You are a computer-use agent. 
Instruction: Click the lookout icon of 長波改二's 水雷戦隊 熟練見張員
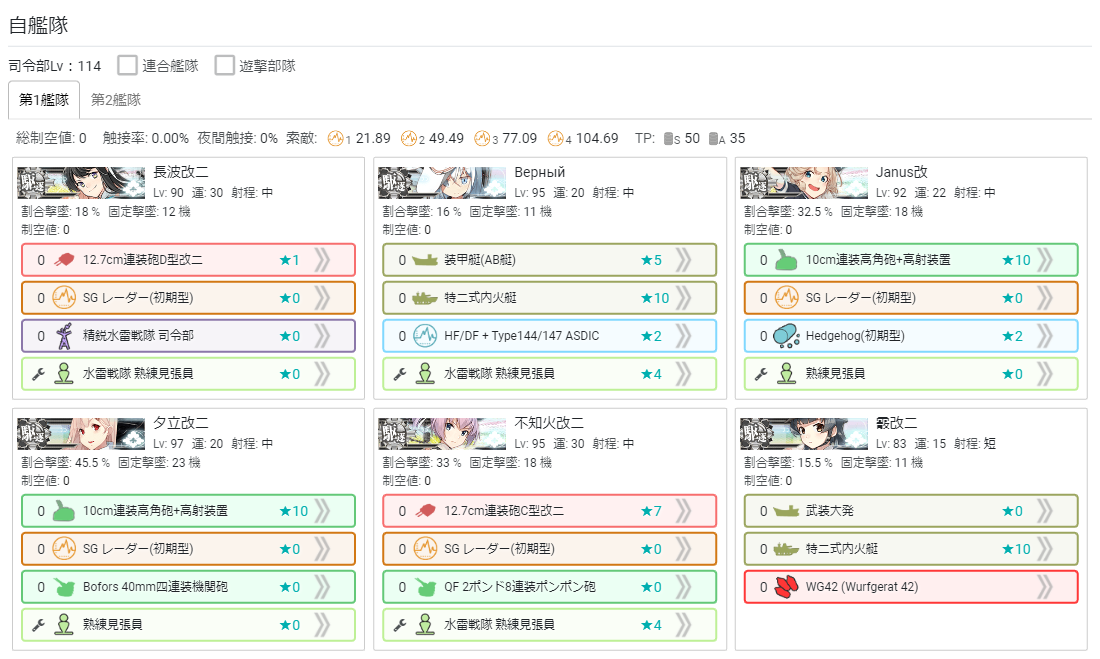[x=64, y=373]
